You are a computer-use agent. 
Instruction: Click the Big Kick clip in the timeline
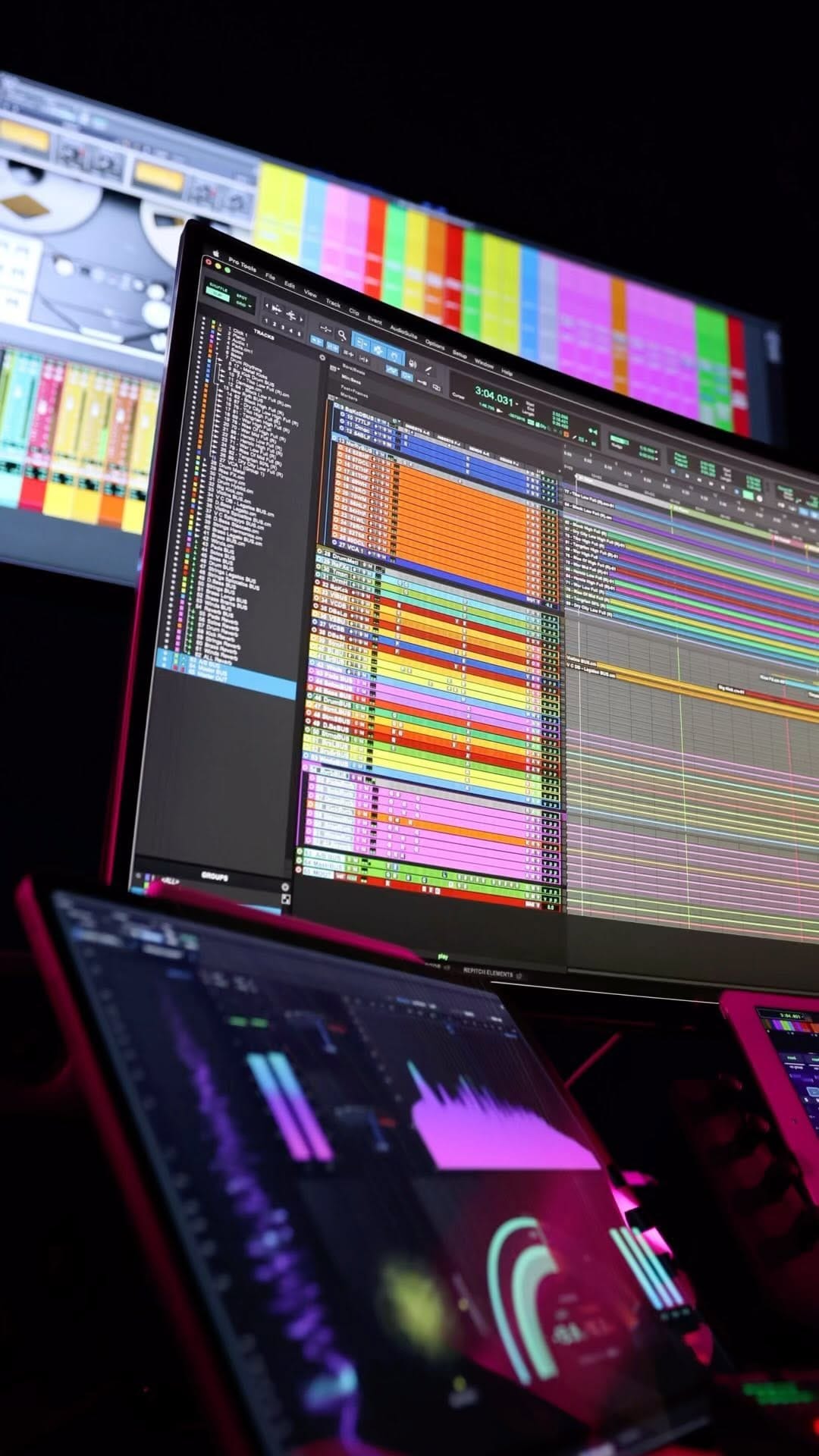point(732,689)
